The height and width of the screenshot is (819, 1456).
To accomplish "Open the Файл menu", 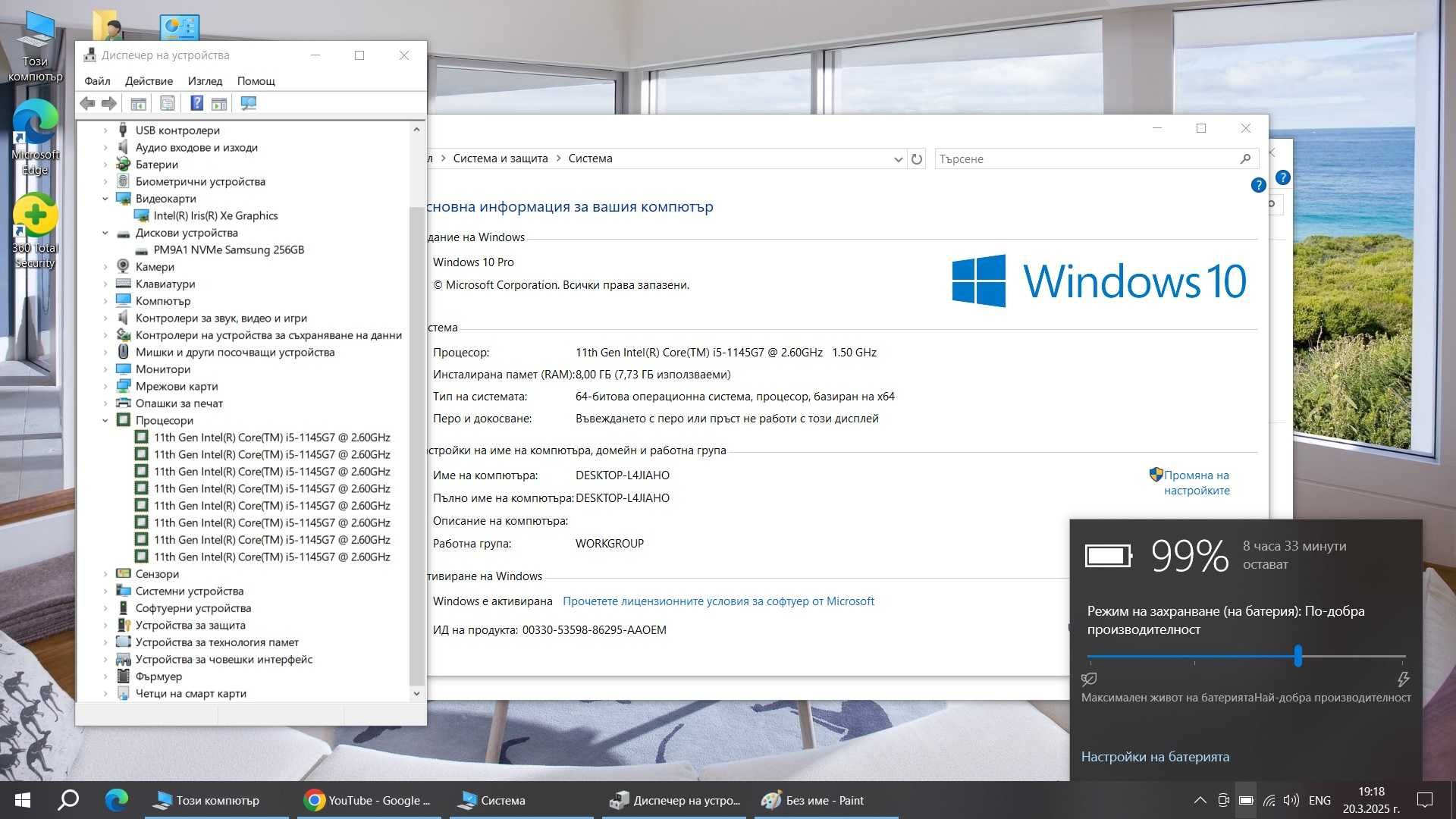I will tap(97, 81).
